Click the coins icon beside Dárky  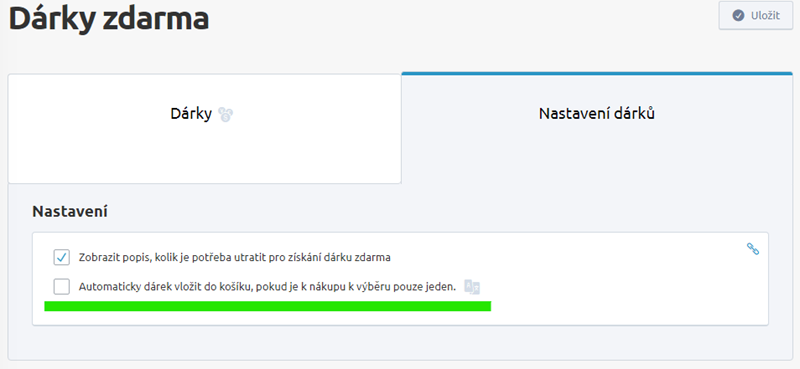click(226, 114)
